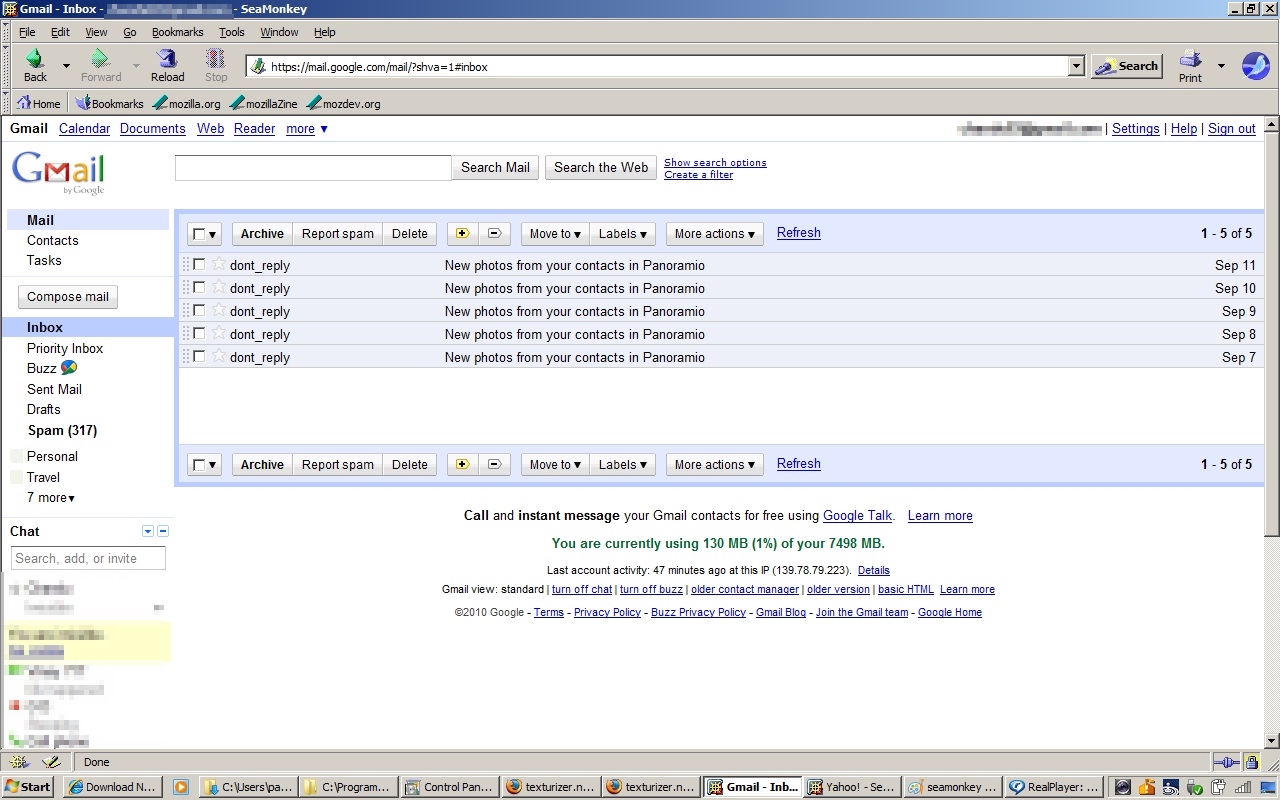Star the Sep 11 Panoramio message
1280x800 pixels.
pos(218,265)
